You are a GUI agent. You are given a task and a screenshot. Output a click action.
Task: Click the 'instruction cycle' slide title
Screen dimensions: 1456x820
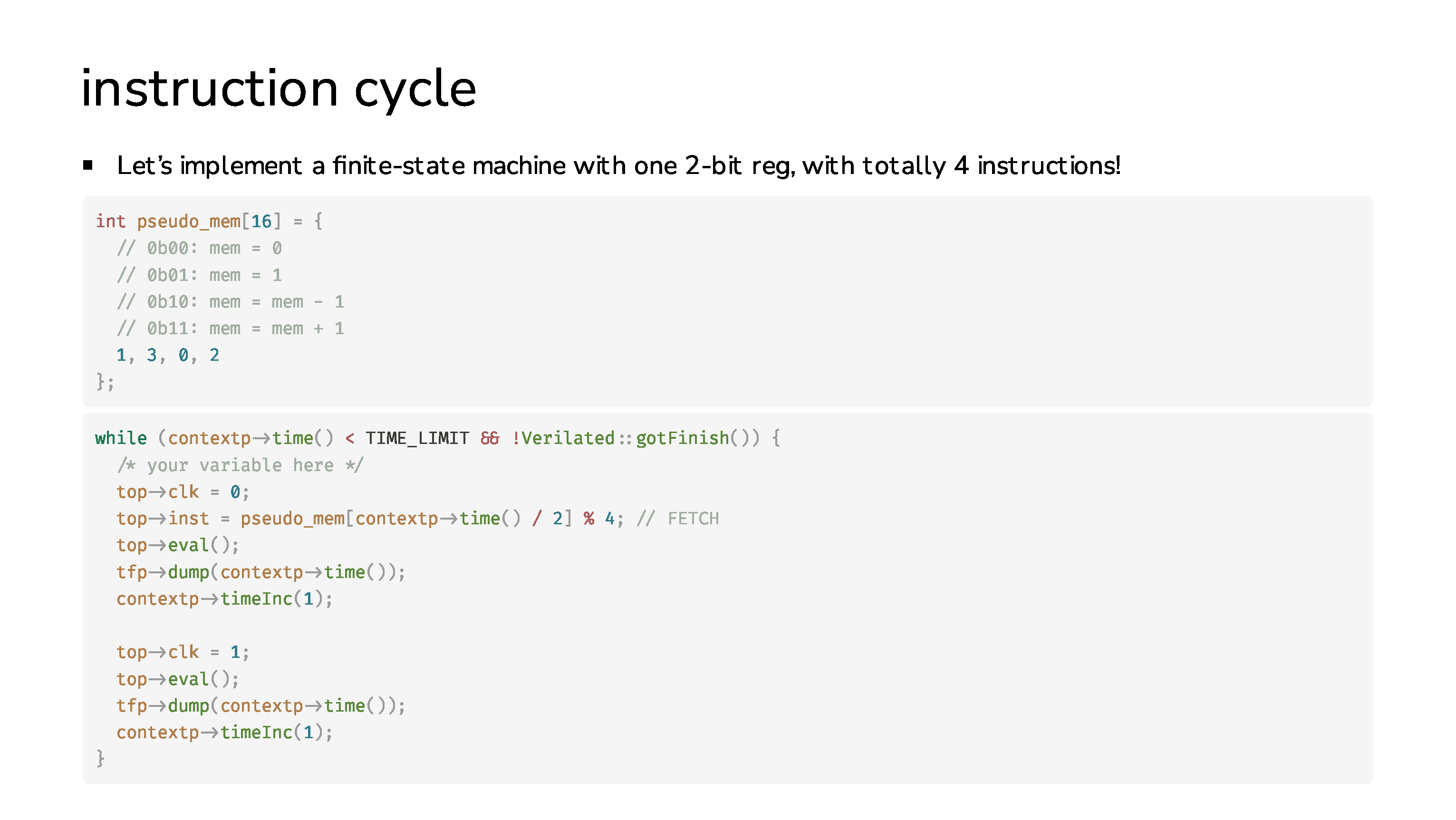279,89
